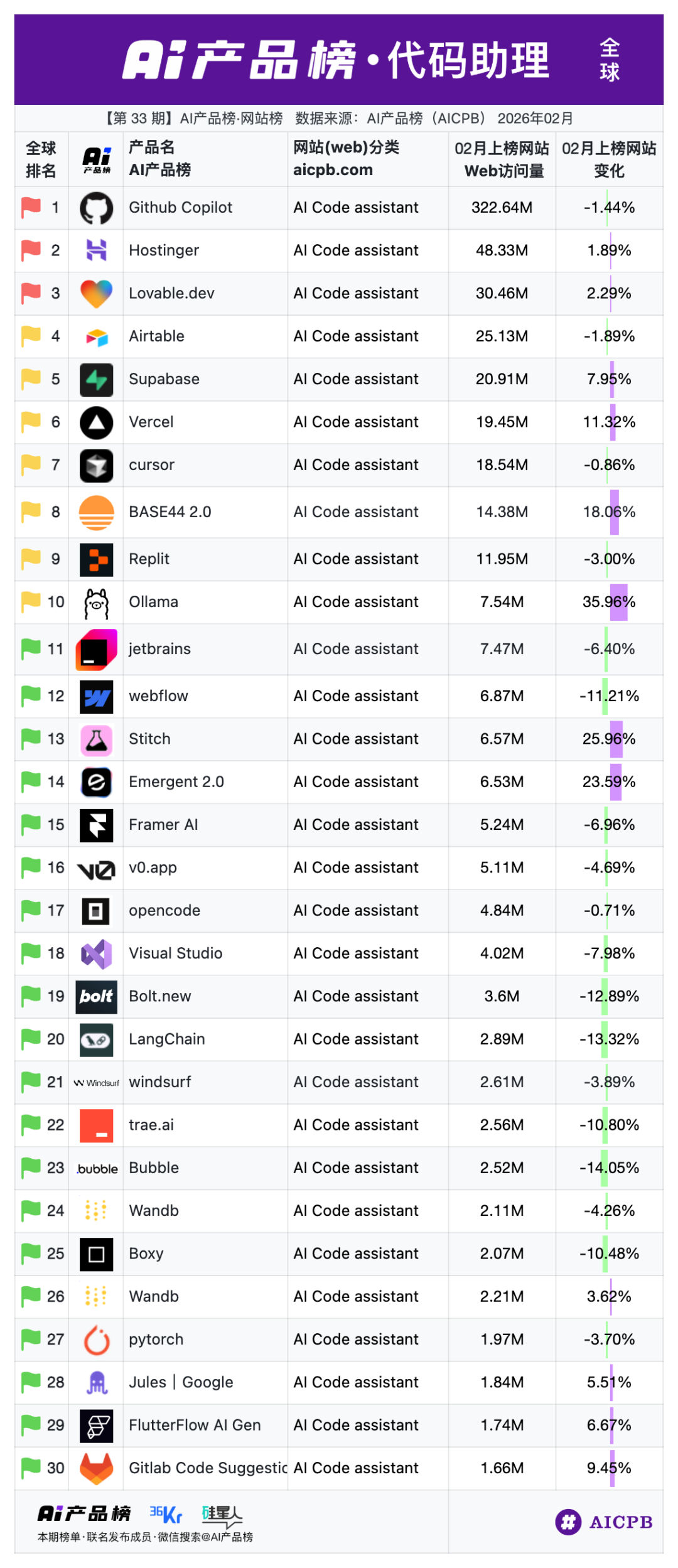Click the Github Copilot octocat logo
This screenshot has height=1568, width=678.
[96, 208]
